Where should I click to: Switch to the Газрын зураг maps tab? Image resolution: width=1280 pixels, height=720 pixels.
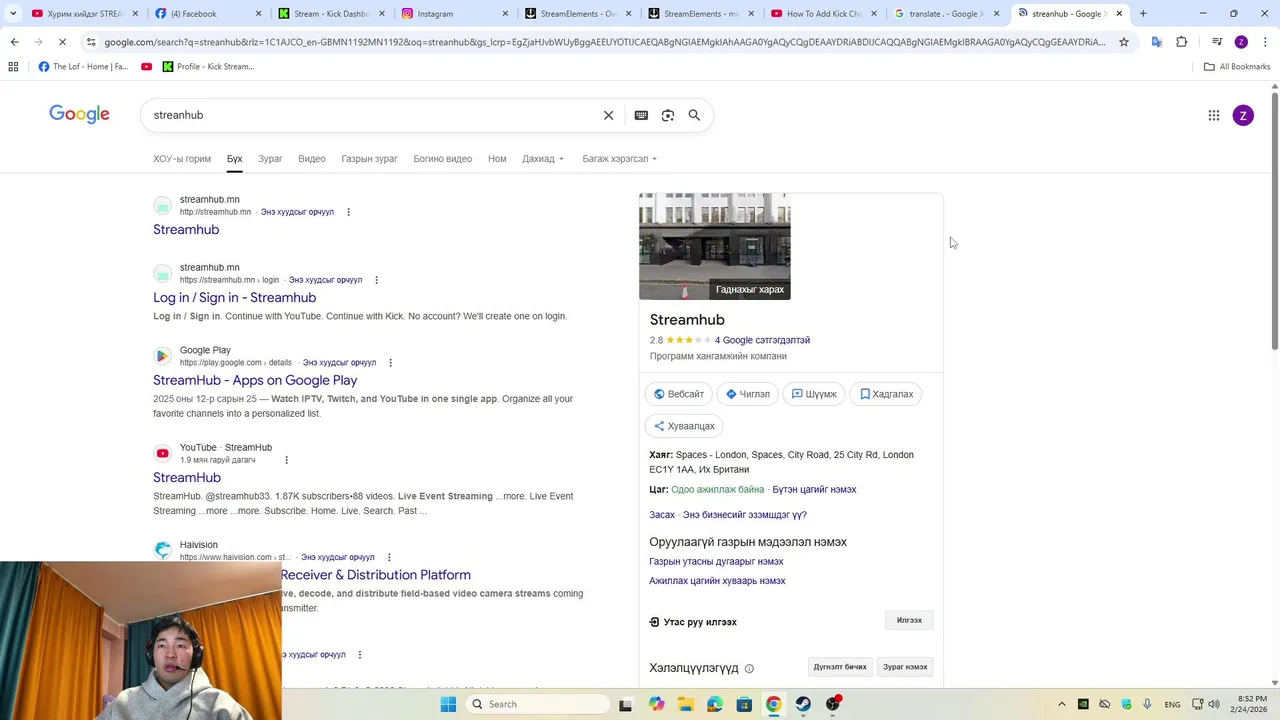(369, 159)
